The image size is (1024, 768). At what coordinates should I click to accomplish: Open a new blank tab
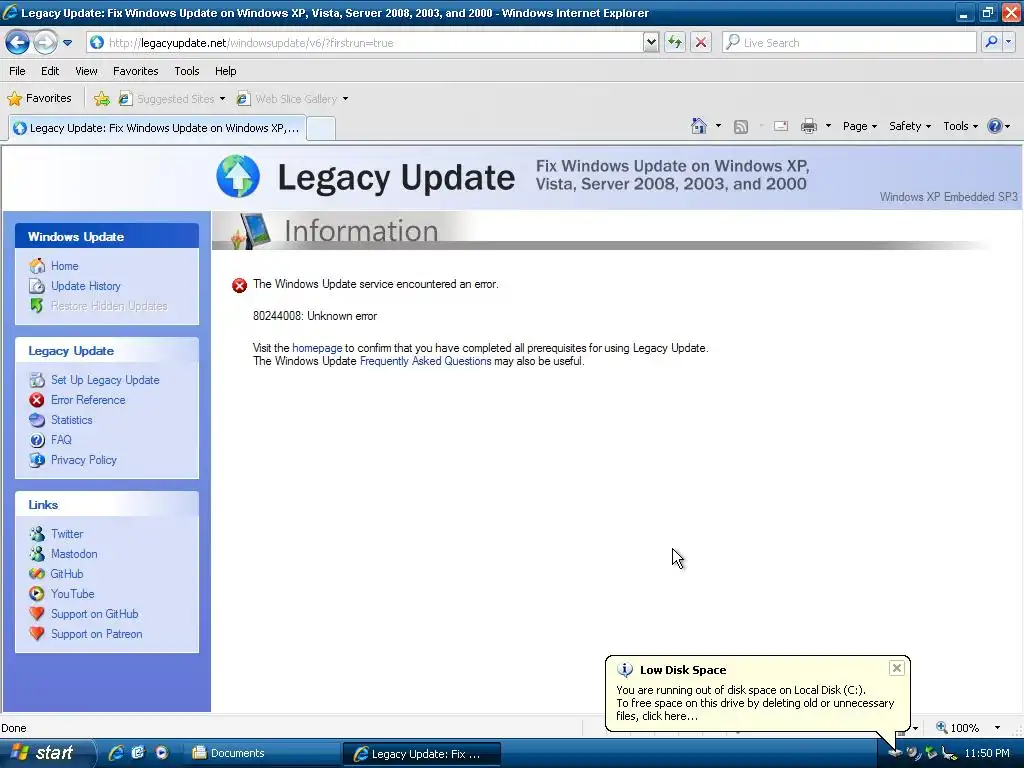tap(321, 128)
